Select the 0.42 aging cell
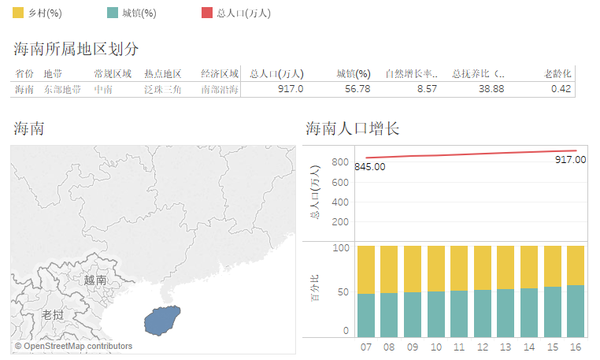 561,89
